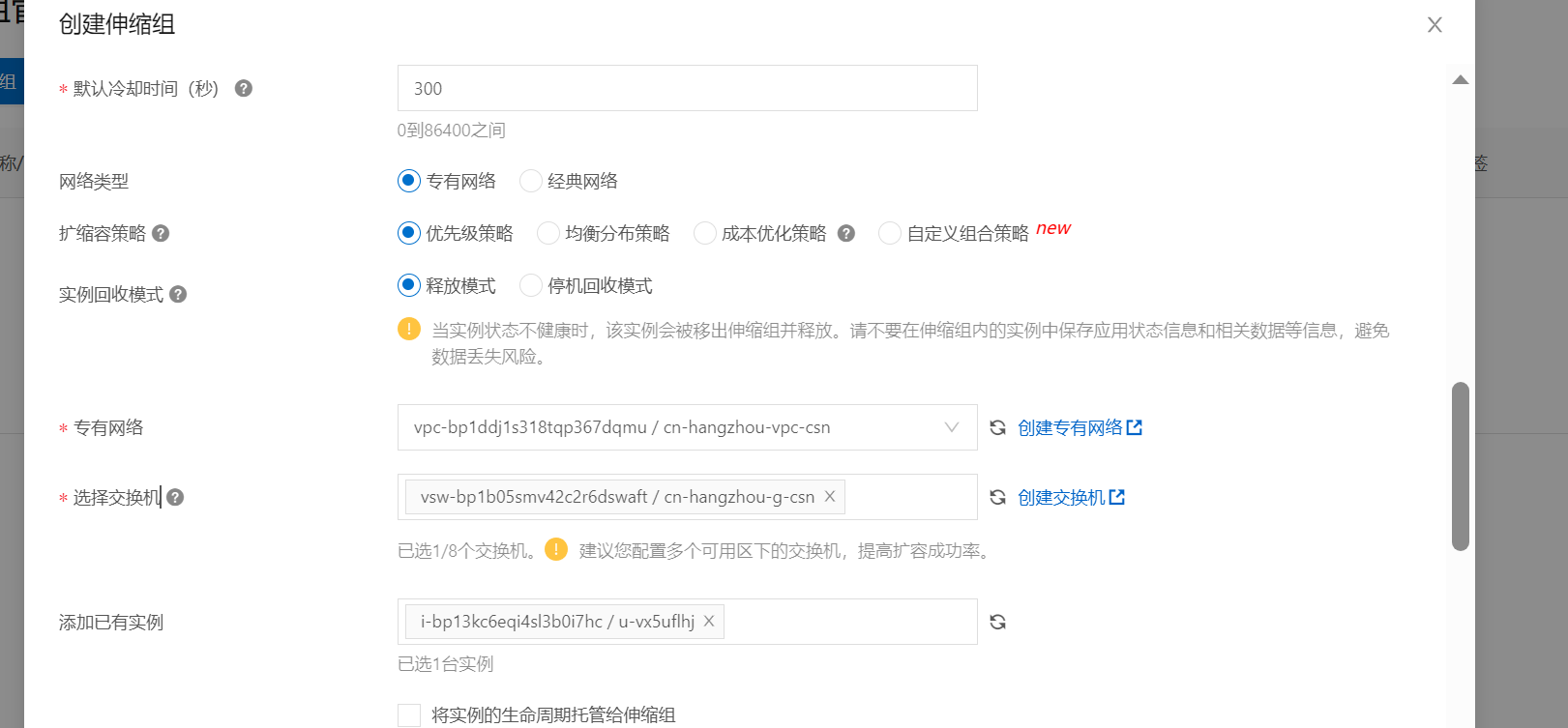
Task: Click help icon beside 实例回收模式
Action: pos(178,294)
